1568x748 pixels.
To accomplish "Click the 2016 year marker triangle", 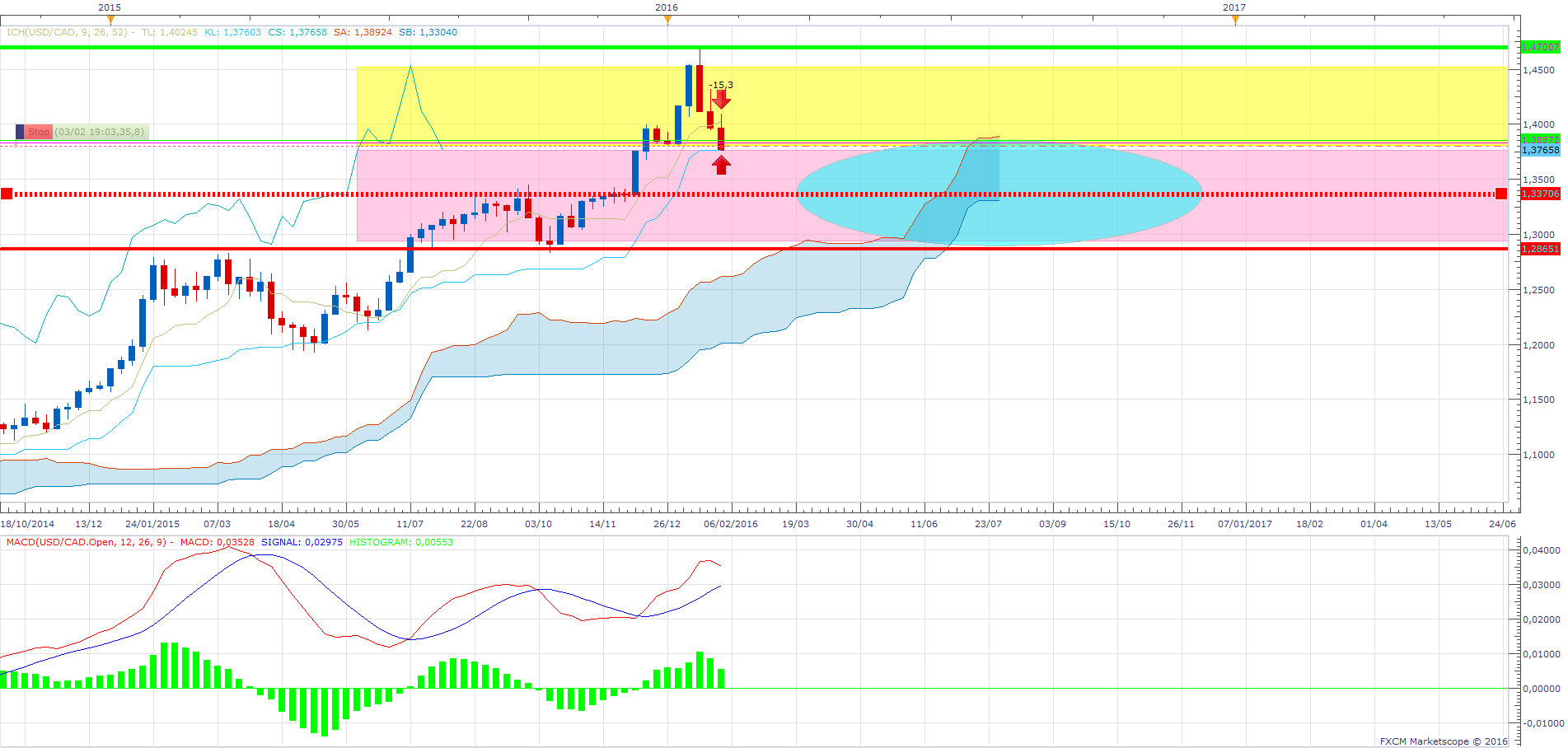I will [x=667, y=20].
